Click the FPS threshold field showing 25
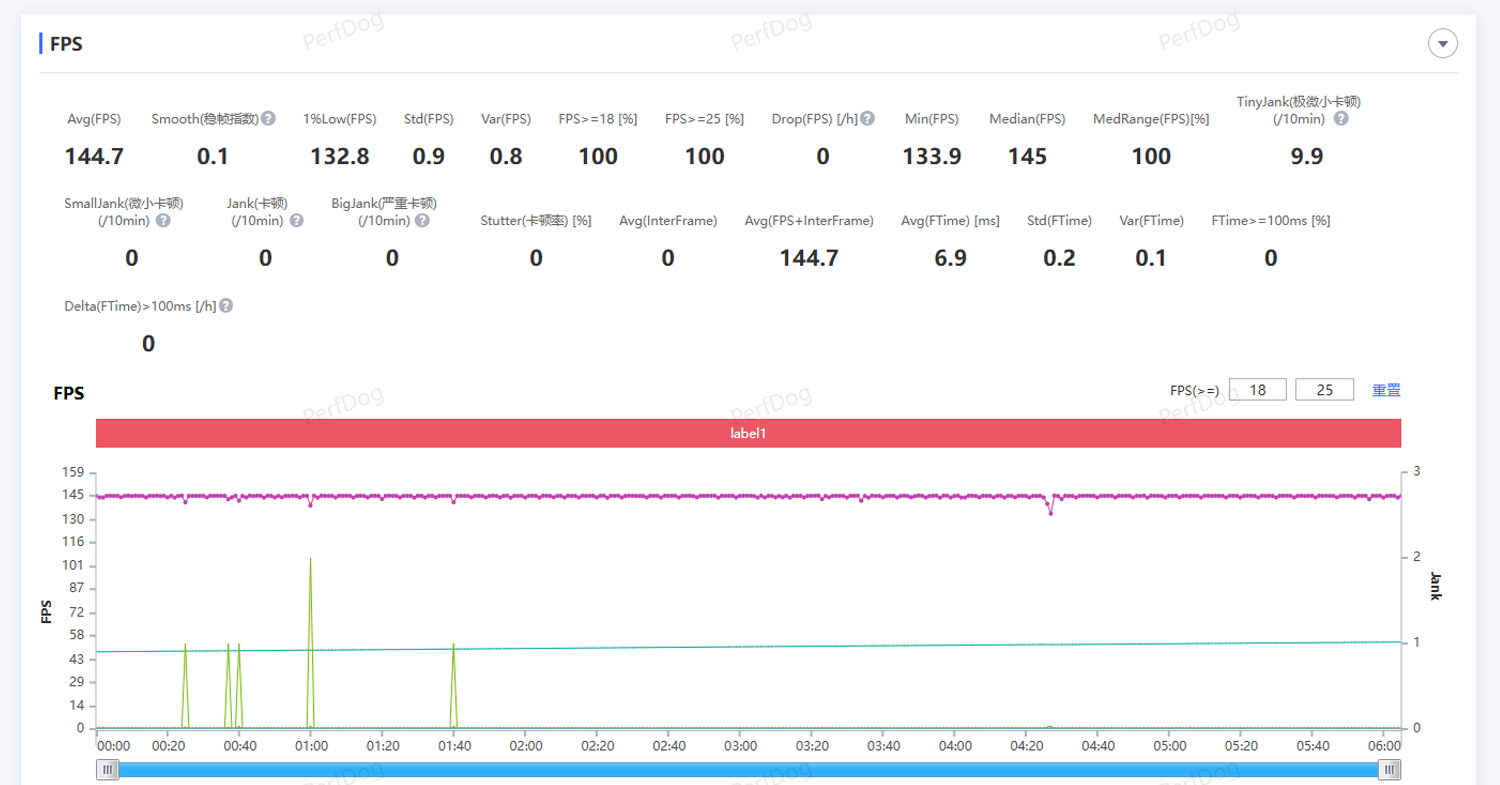The image size is (1500, 785). 1325,390
